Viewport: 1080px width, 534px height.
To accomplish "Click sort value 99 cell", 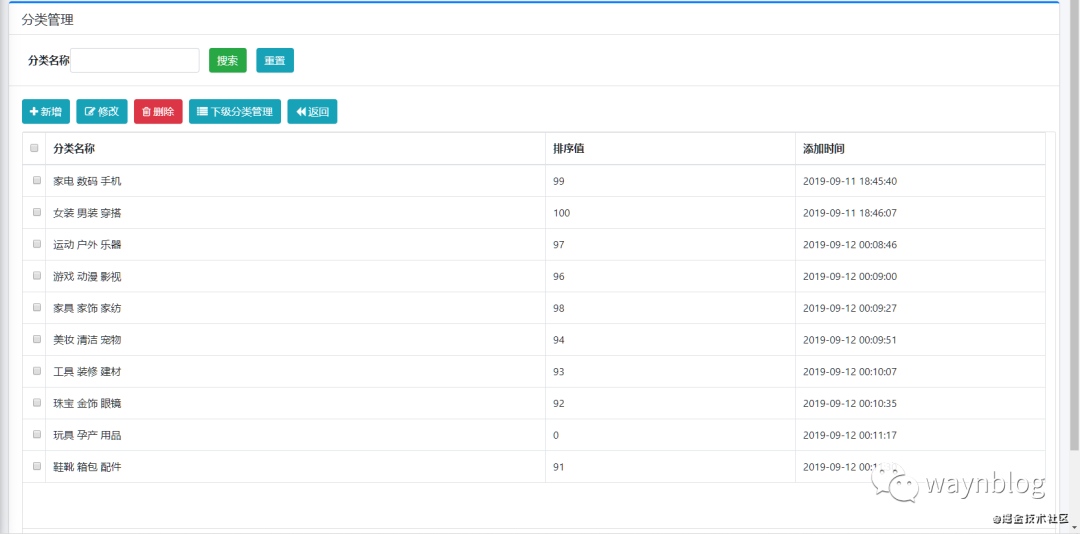I will tap(670, 181).
